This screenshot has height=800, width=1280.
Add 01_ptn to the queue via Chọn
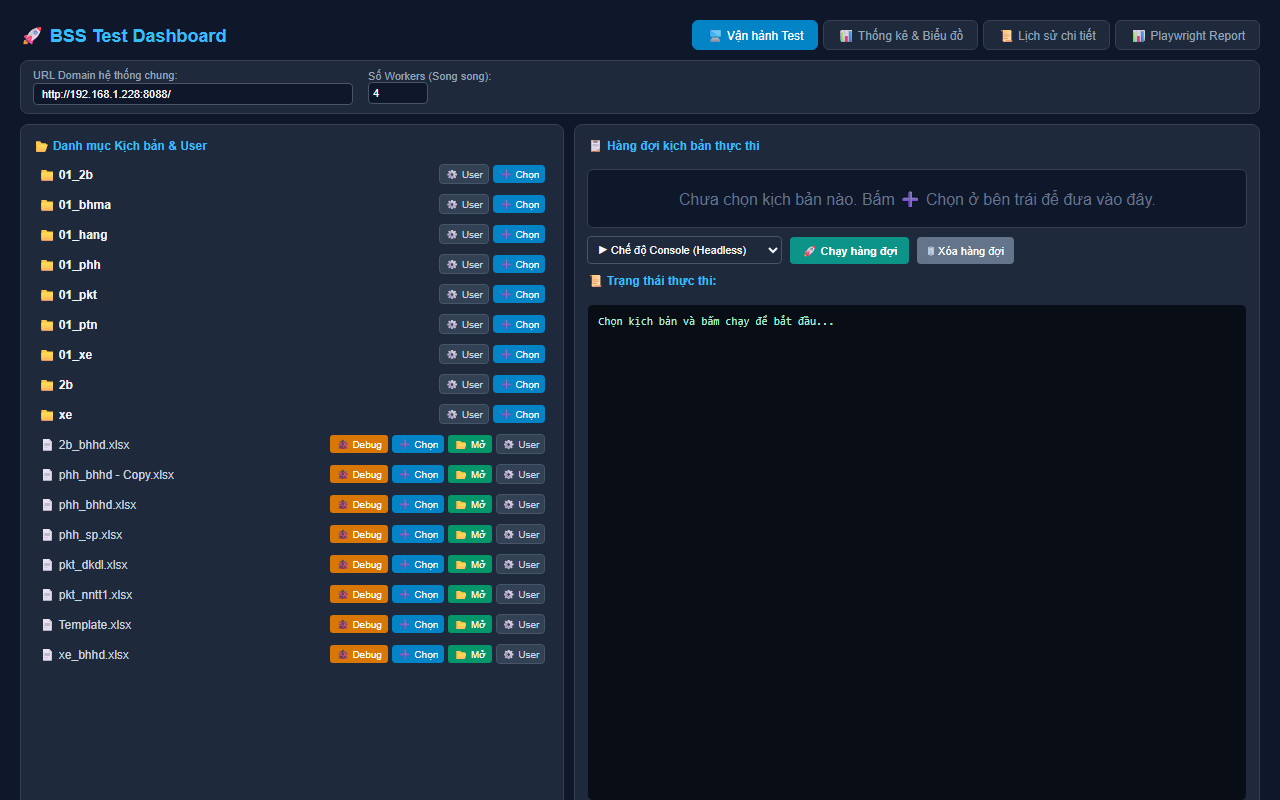tap(519, 324)
